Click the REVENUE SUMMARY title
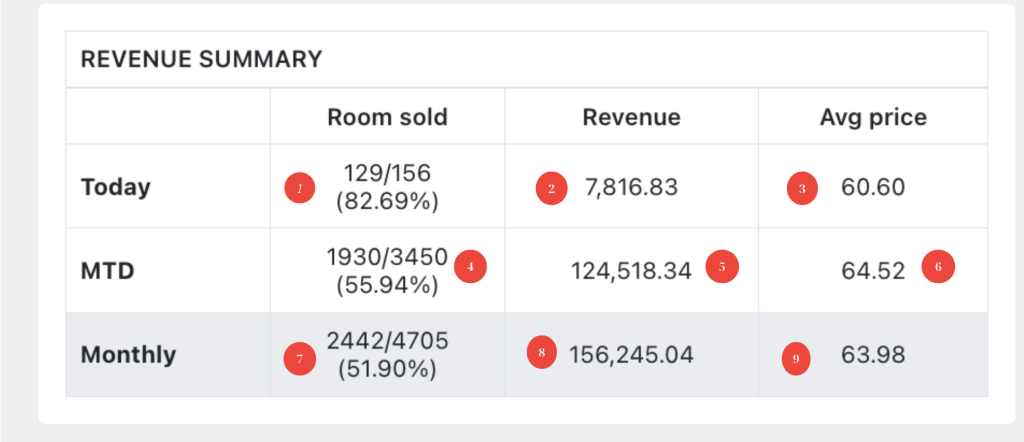The height and width of the screenshot is (442, 1024). pyautogui.click(x=201, y=60)
